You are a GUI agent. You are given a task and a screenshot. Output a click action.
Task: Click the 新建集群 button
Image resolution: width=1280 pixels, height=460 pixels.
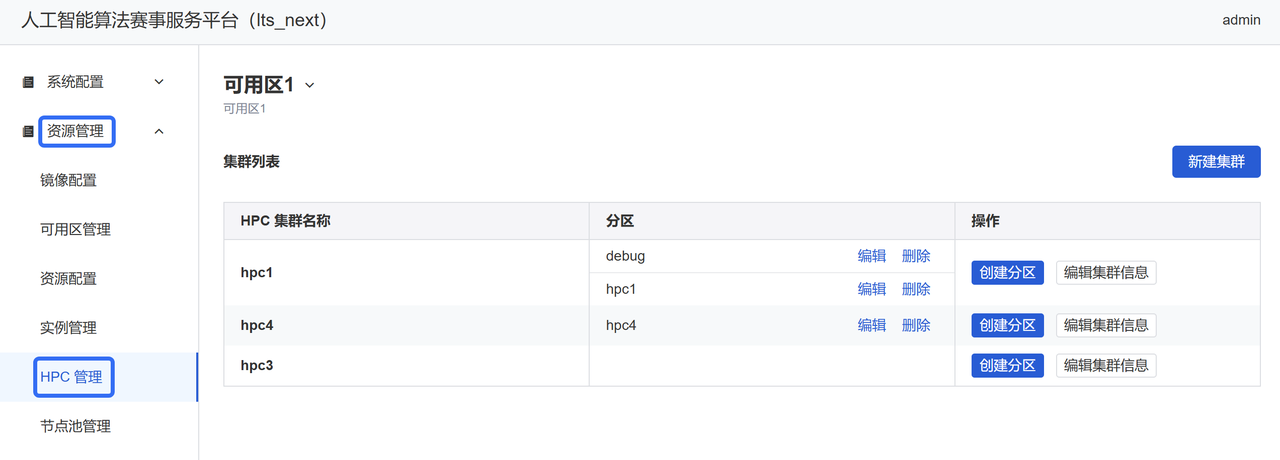[x=1216, y=161]
